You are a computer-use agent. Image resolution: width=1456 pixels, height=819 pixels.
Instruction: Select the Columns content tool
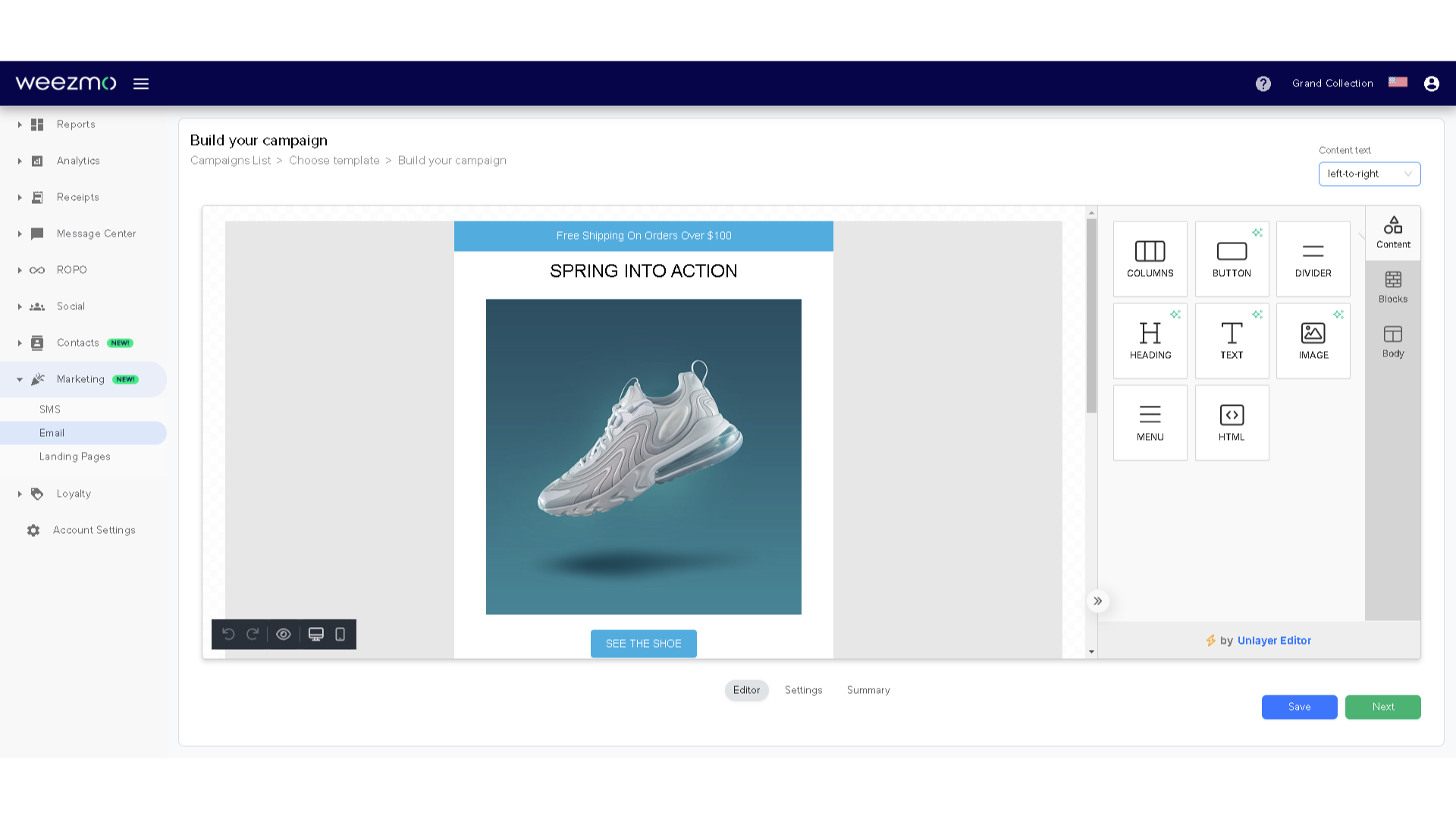coord(1150,259)
